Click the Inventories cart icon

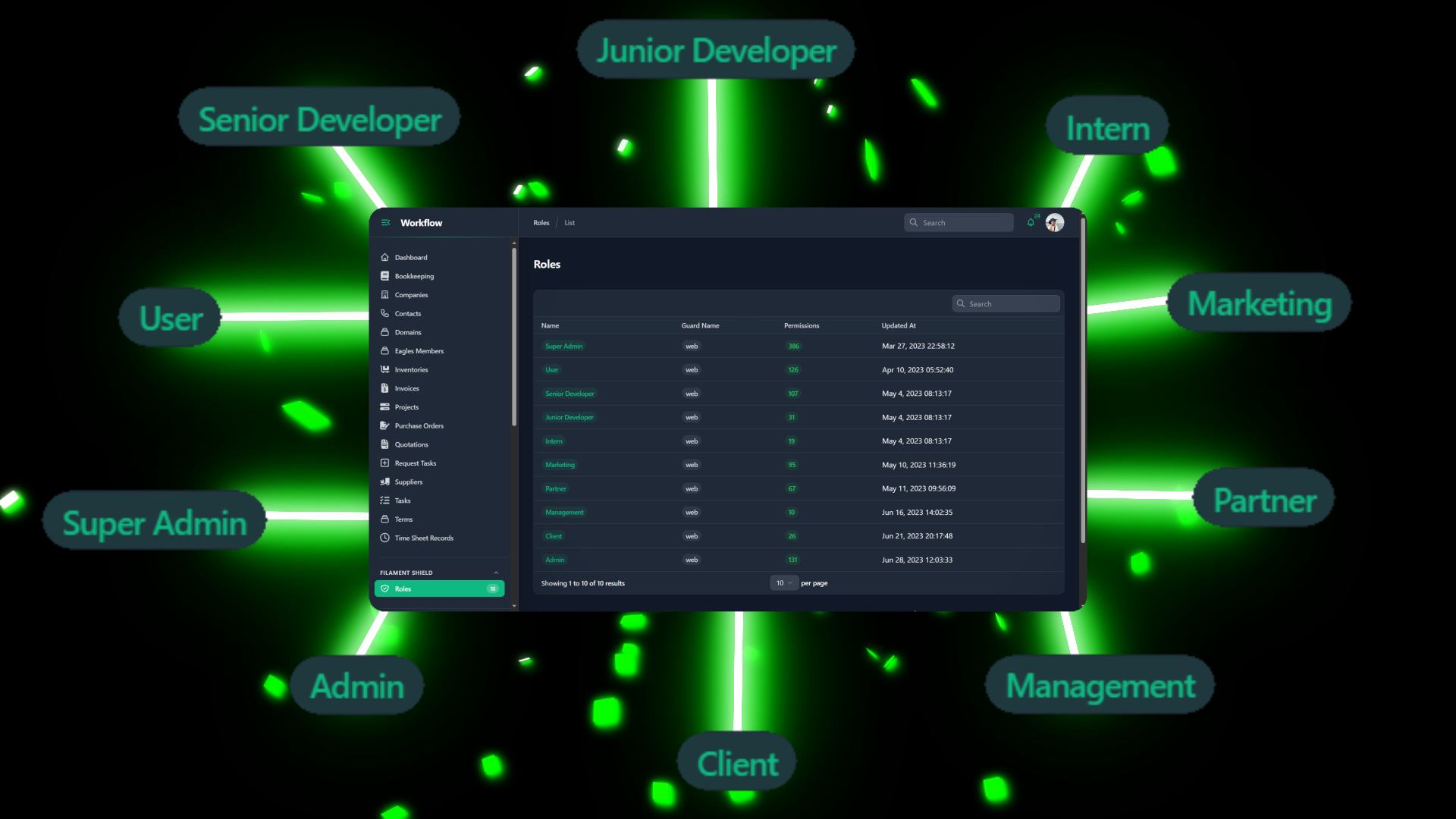(384, 370)
